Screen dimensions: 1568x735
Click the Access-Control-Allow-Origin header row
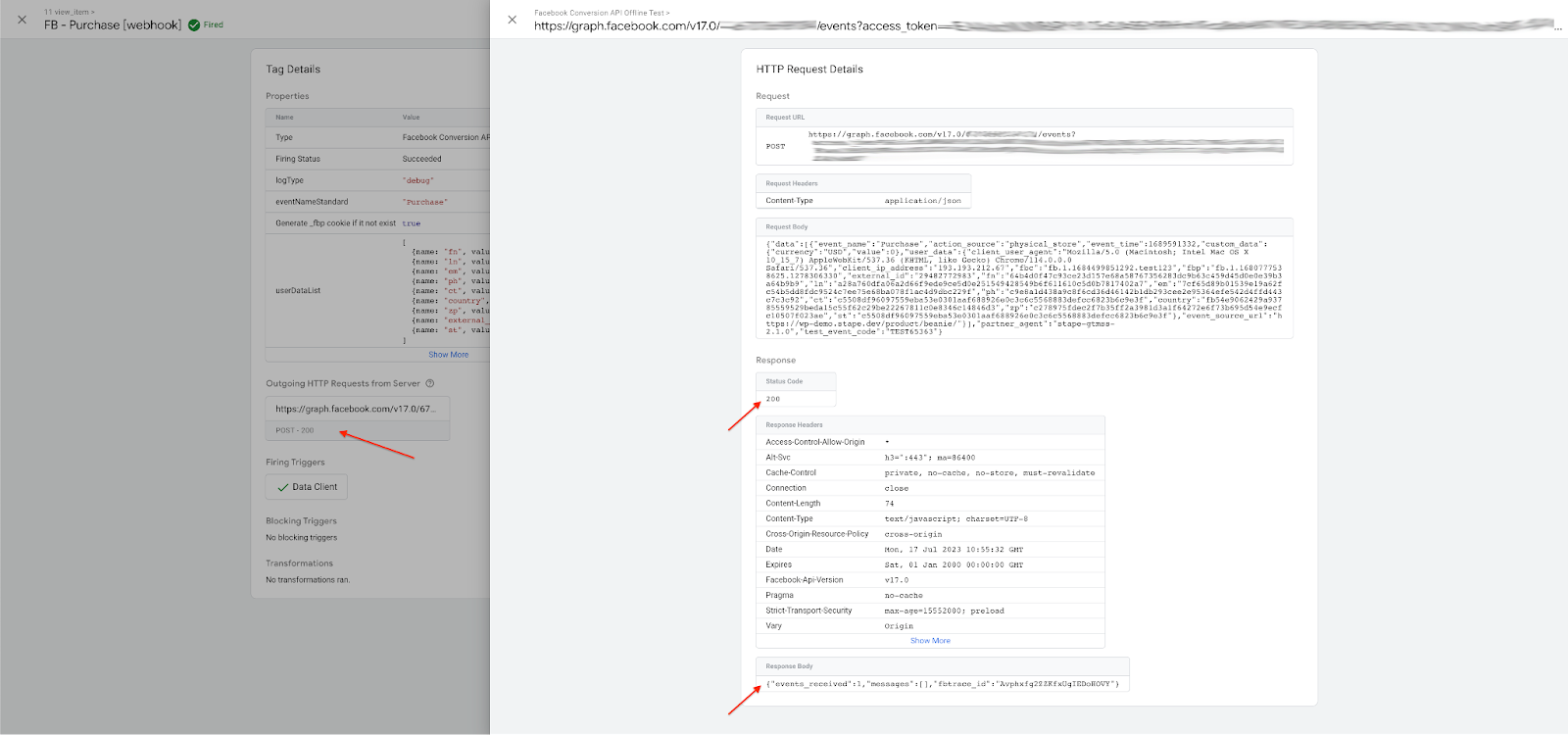coord(930,442)
